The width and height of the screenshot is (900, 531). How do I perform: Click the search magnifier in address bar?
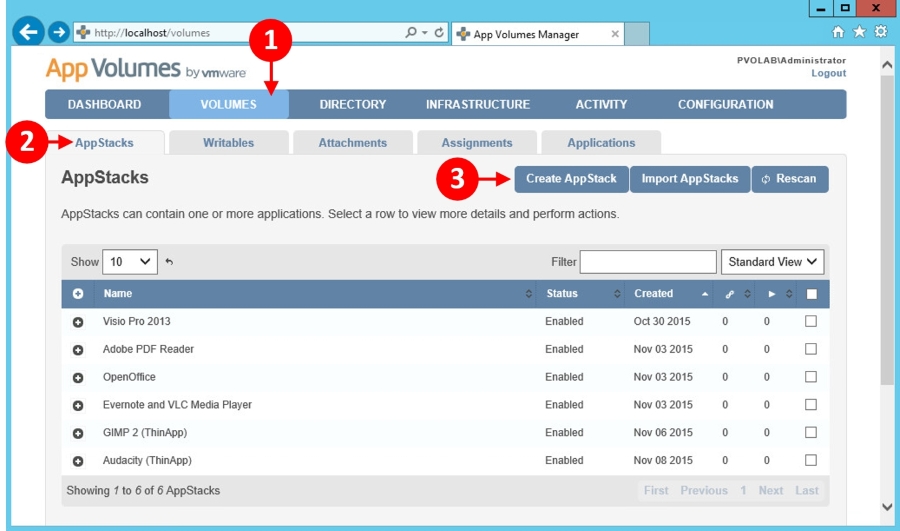pyautogui.click(x=410, y=33)
